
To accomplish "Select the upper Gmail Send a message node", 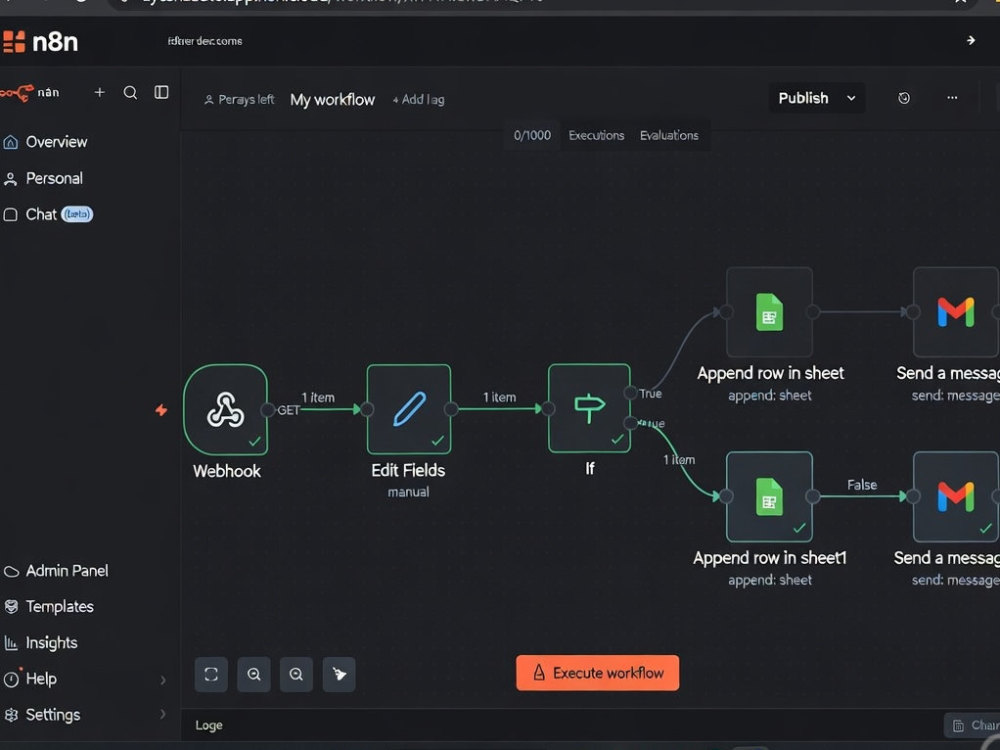I will (956, 312).
